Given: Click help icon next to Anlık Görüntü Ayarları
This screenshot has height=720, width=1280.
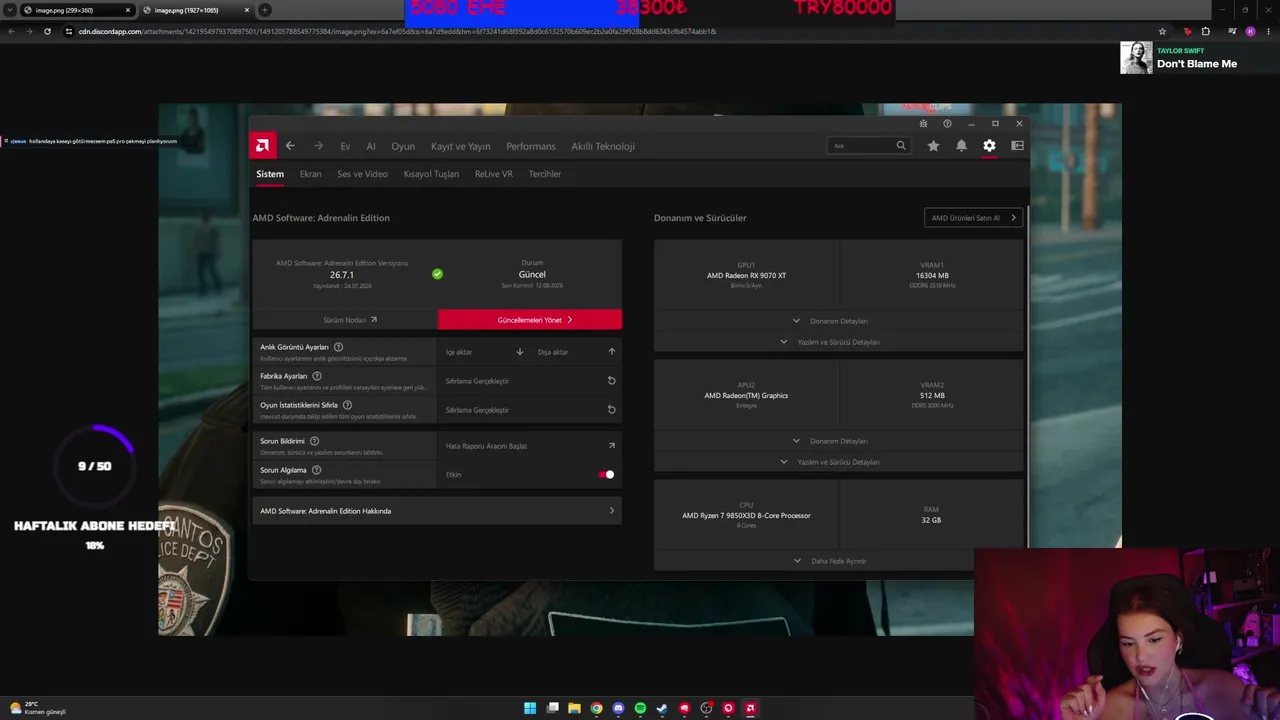Looking at the screenshot, I should [338, 347].
